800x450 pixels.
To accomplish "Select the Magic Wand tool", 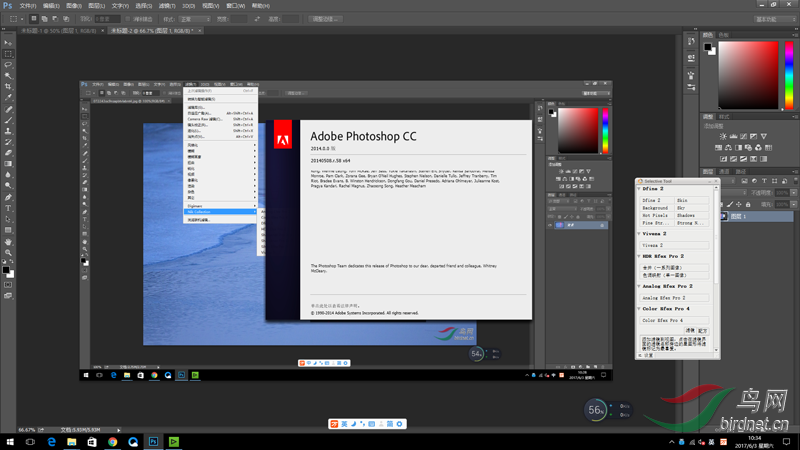I will pyautogui.click(x=8, y=75).
